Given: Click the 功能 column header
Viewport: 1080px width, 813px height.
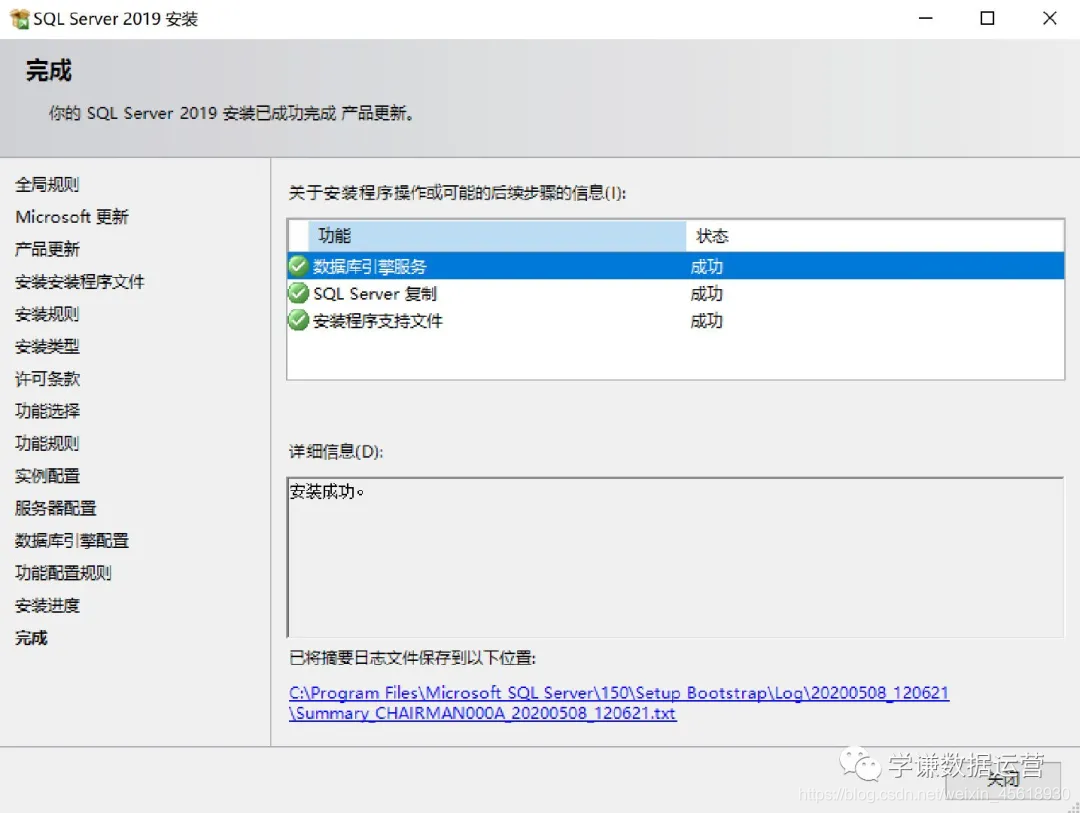Looking at the screenshot, I should [x=497, y=236].
